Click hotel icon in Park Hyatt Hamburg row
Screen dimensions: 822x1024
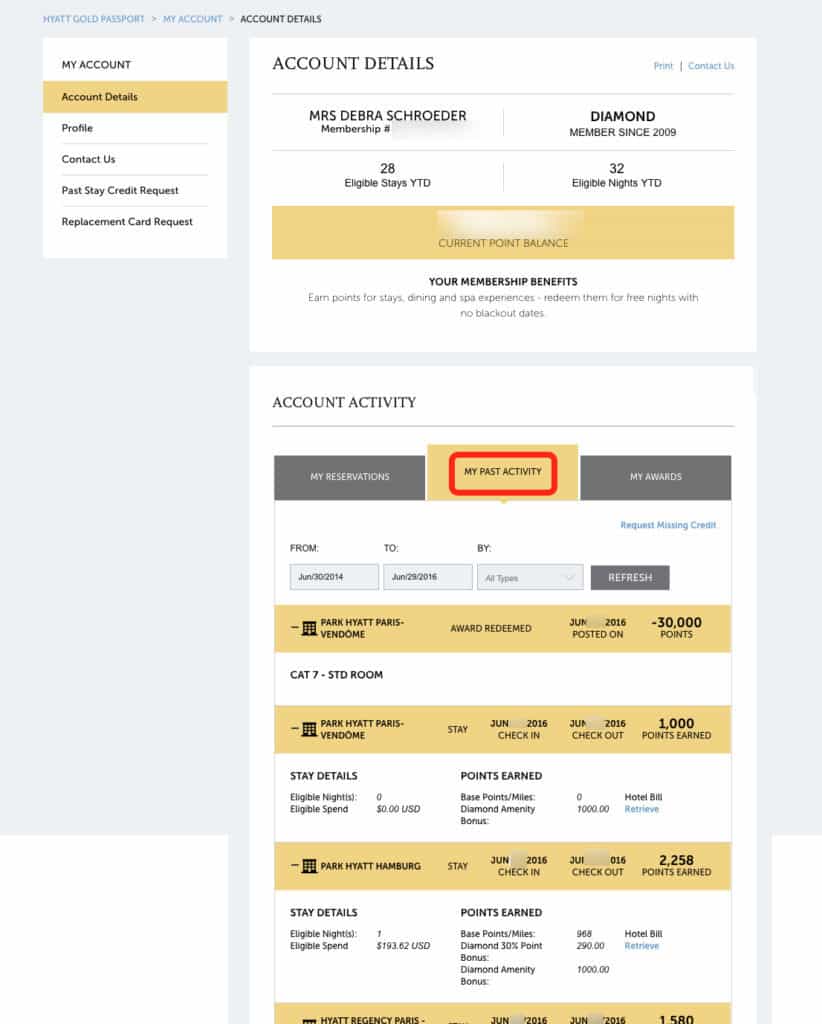click(x=309, y=866)
